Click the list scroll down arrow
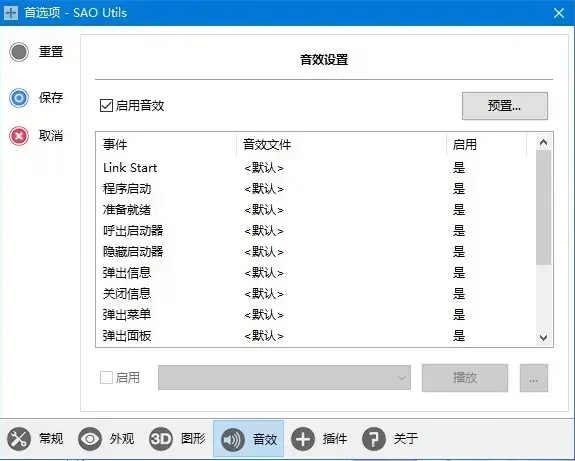The width and height of the screenshot is (575, 461). click(543, 337)
